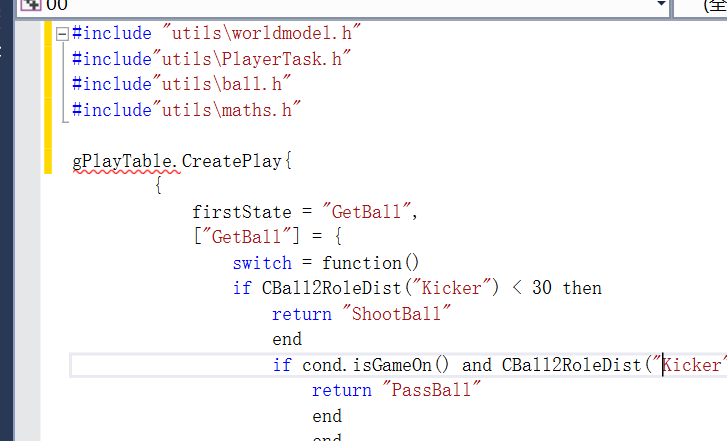Collapse the #include block outline
The image size is (727, 441).
tap(62, 34)
